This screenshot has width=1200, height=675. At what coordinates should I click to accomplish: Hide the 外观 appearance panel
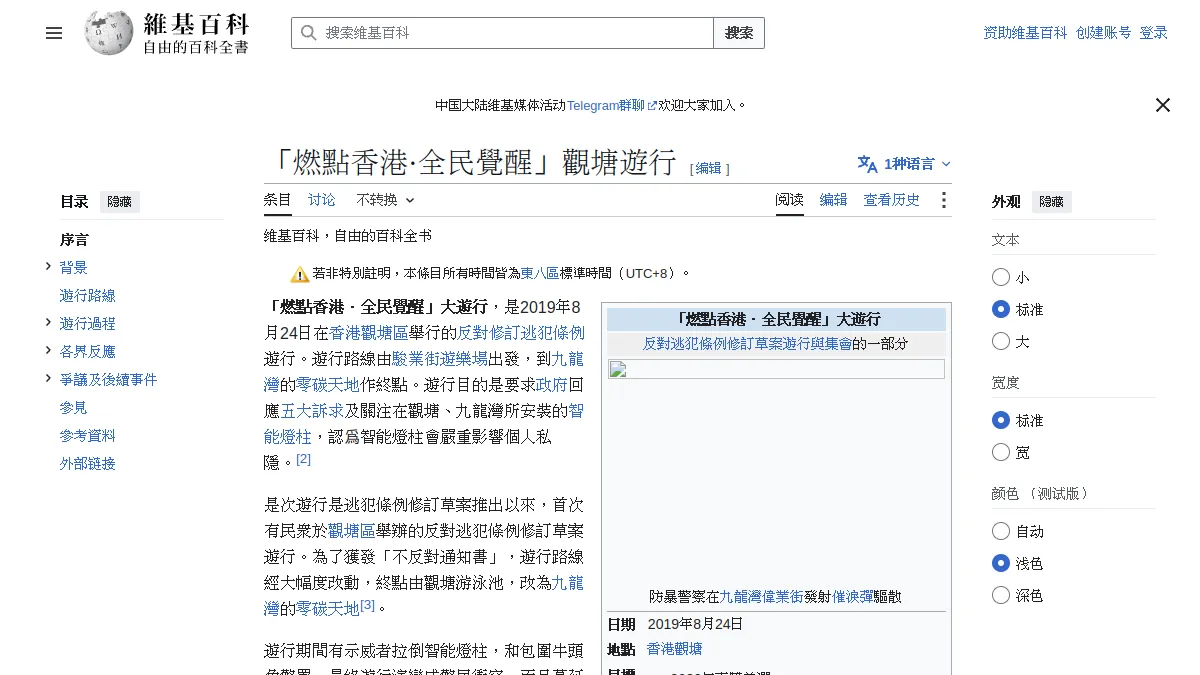pyautogui.click(x=1051, y=202)
